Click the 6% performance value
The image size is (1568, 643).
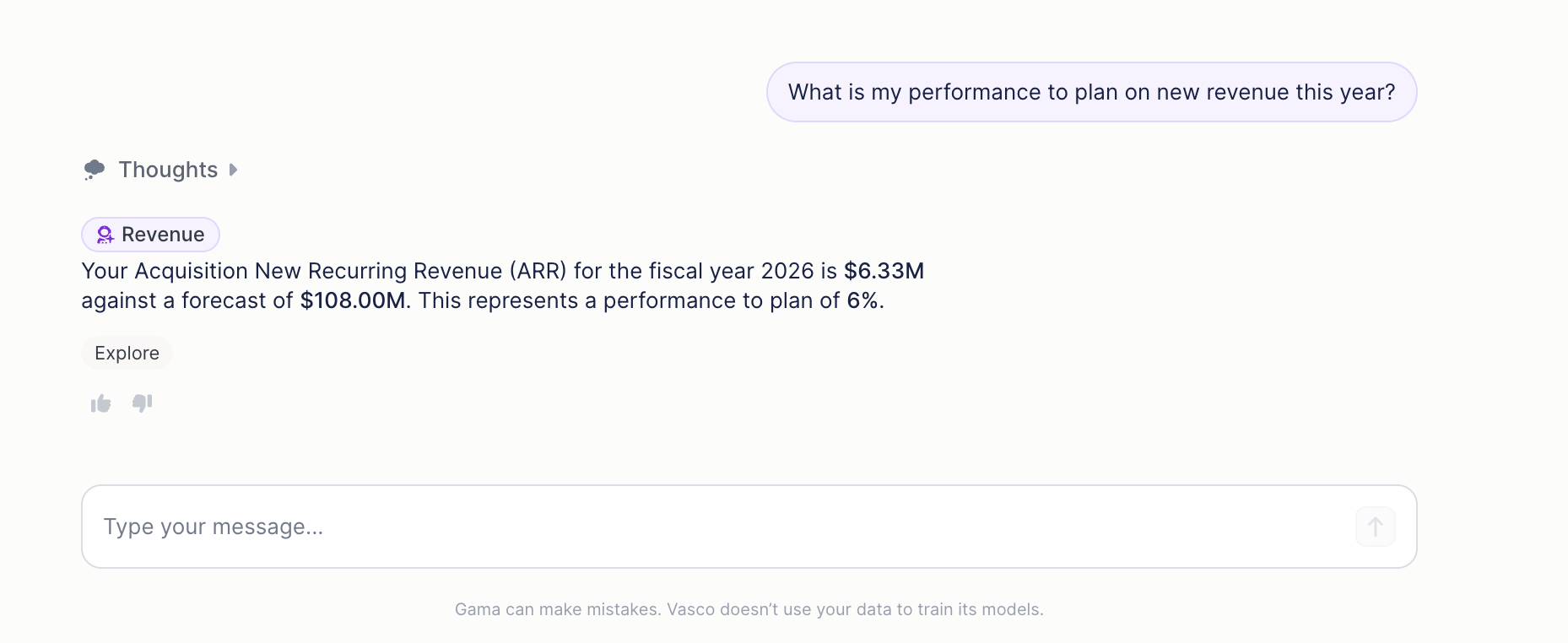tap(862, 300)
